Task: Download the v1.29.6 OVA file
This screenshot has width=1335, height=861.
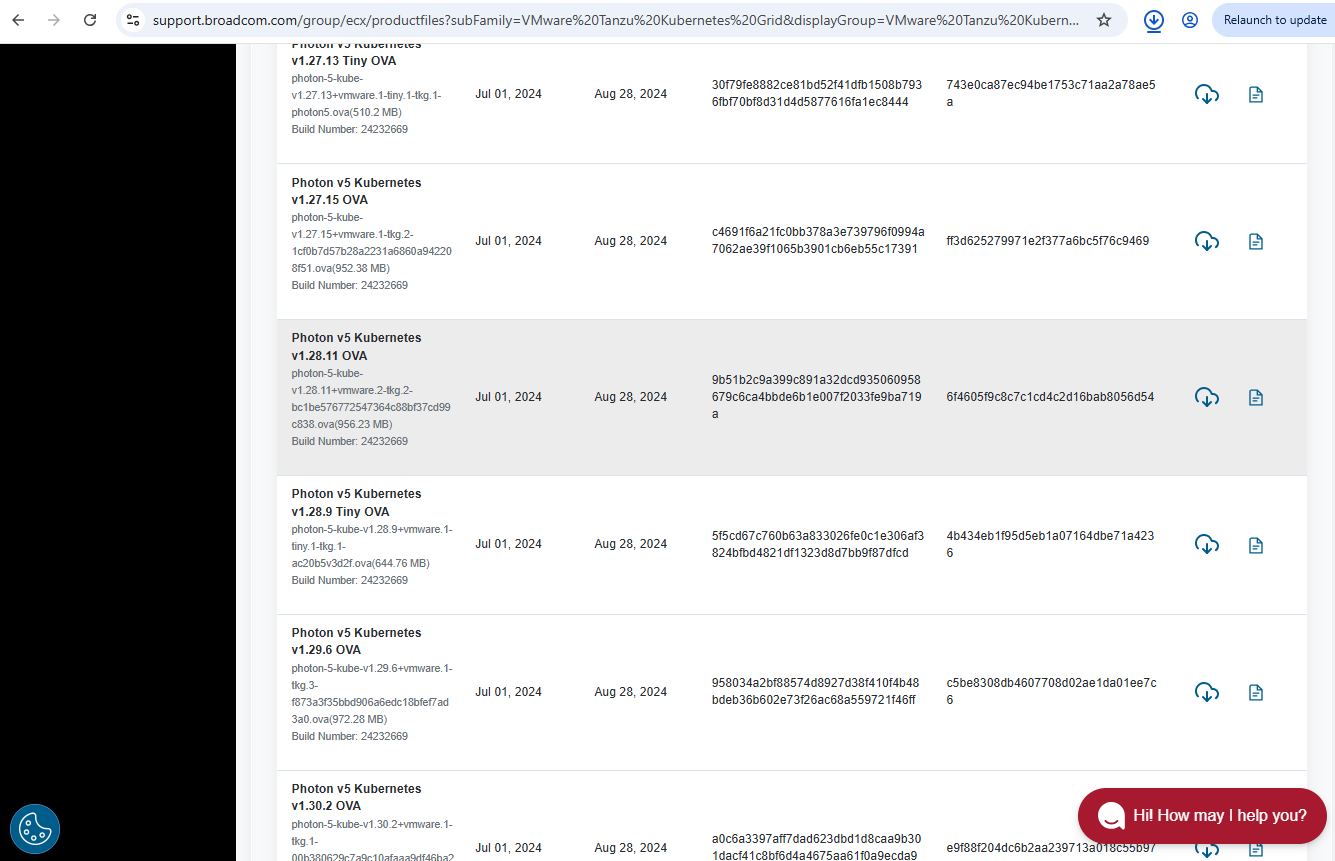Action: pyautogui.click(x=1207, y=693)
